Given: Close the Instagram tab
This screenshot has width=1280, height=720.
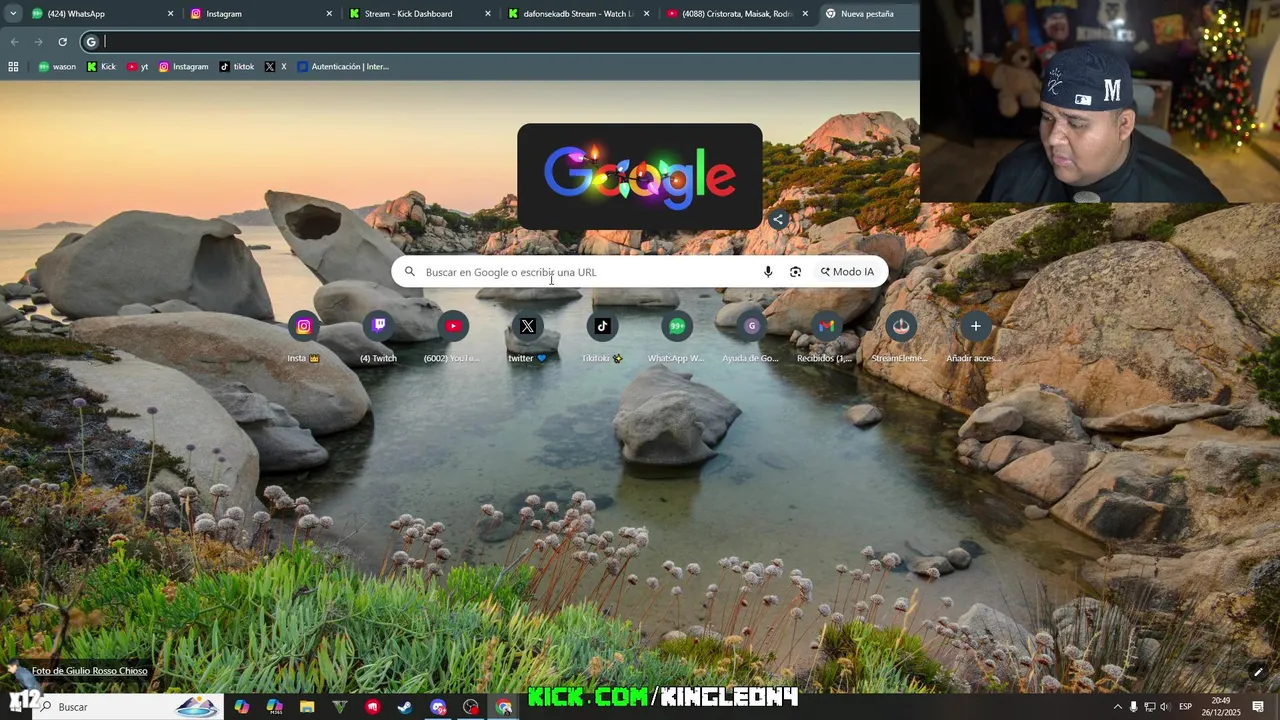Looking at the screenshot, I should coord(329,14).
